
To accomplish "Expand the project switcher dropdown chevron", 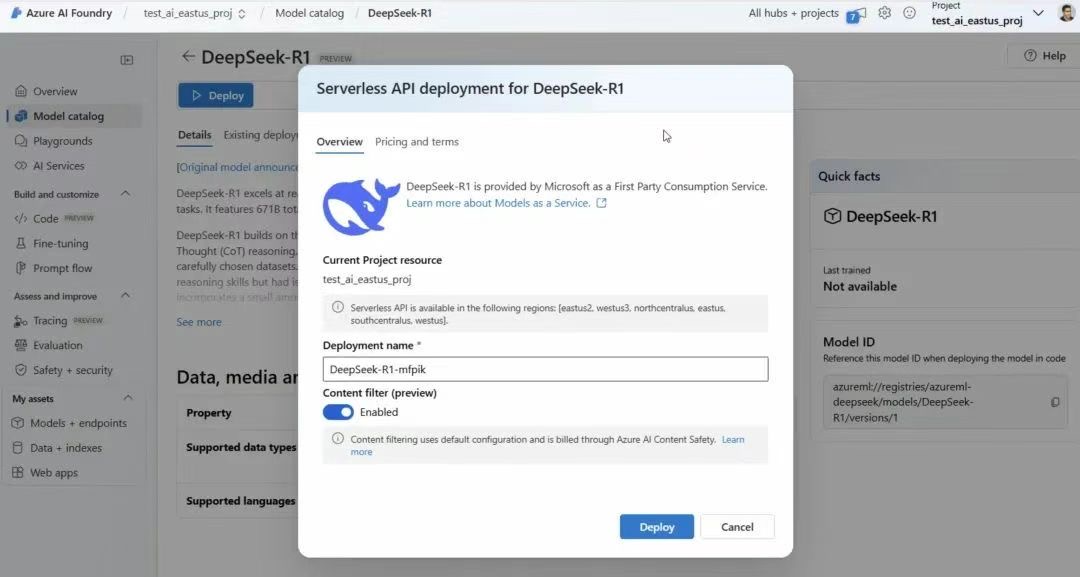I will click(1037, 13).
